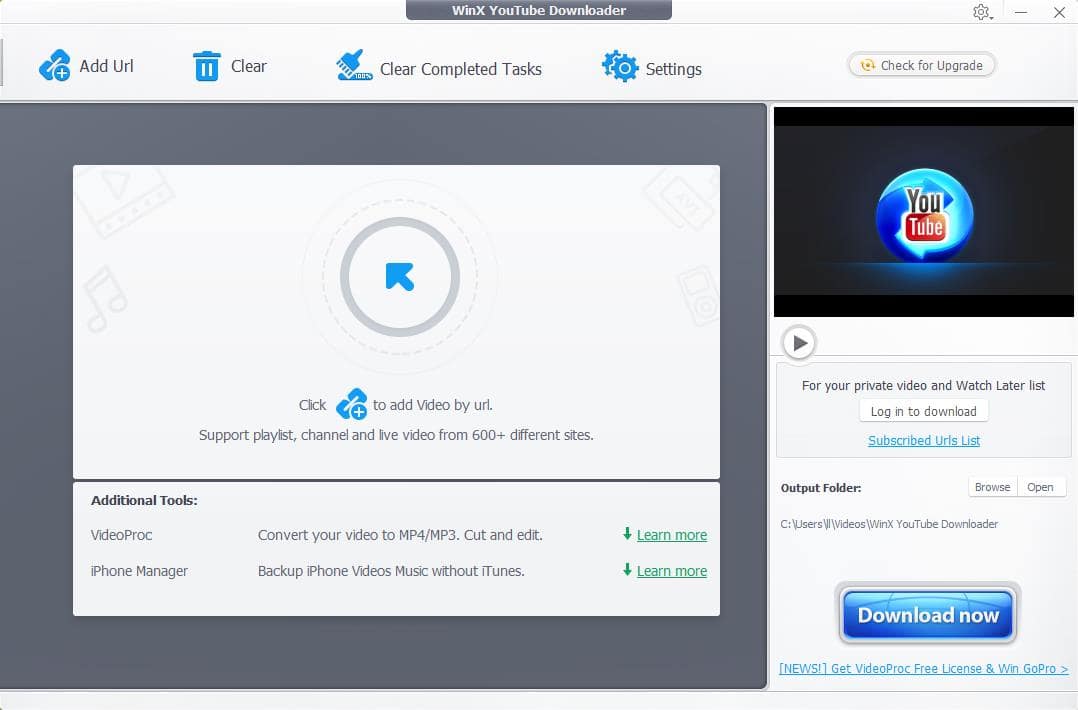Screen dimensions: 1078x710
Task: Click the title bar gear dropdown icon
Action: coord(981,12)
